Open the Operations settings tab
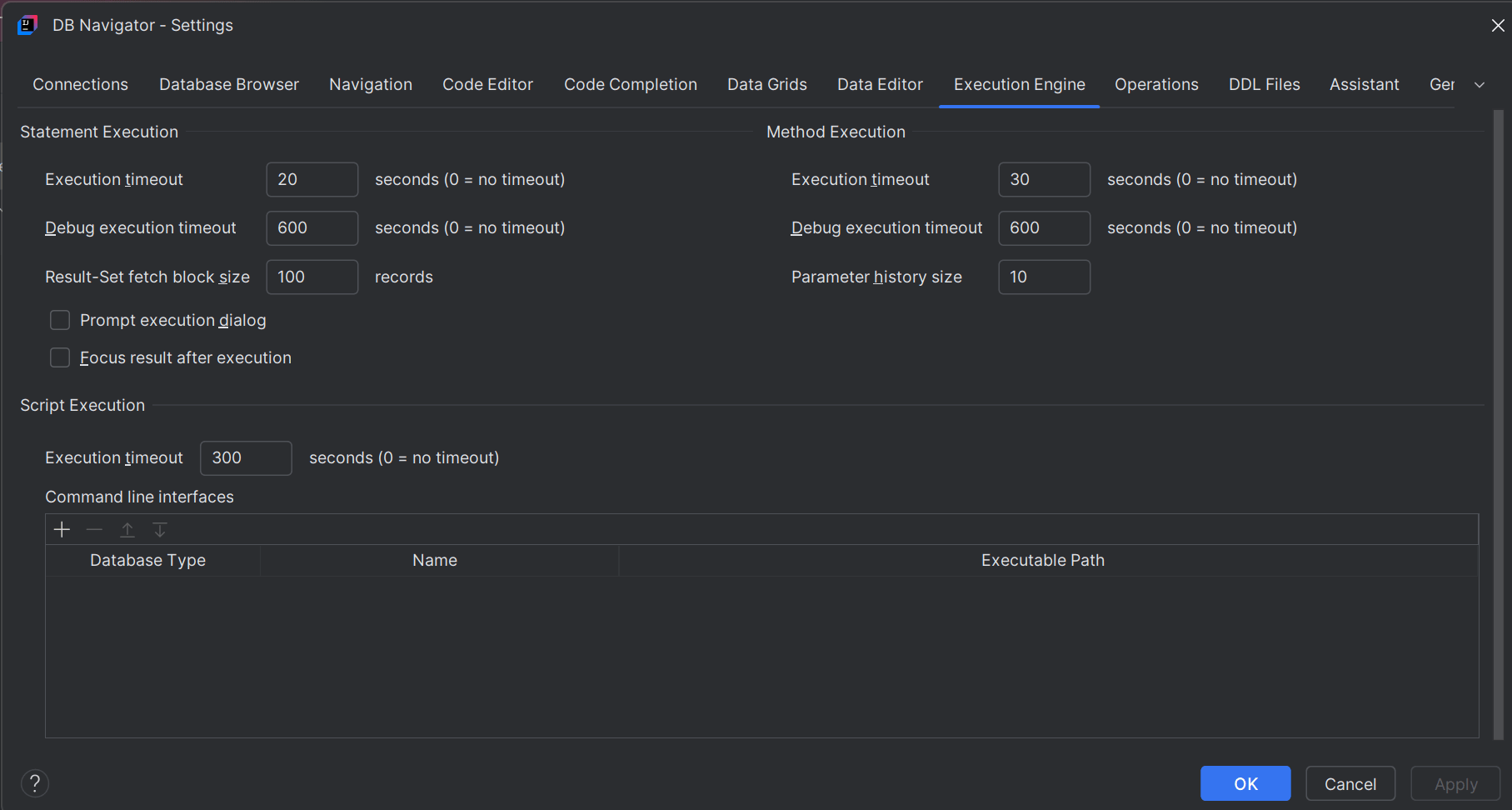The height and width of the screenshot is (810, 1512). click(1156, 84)
